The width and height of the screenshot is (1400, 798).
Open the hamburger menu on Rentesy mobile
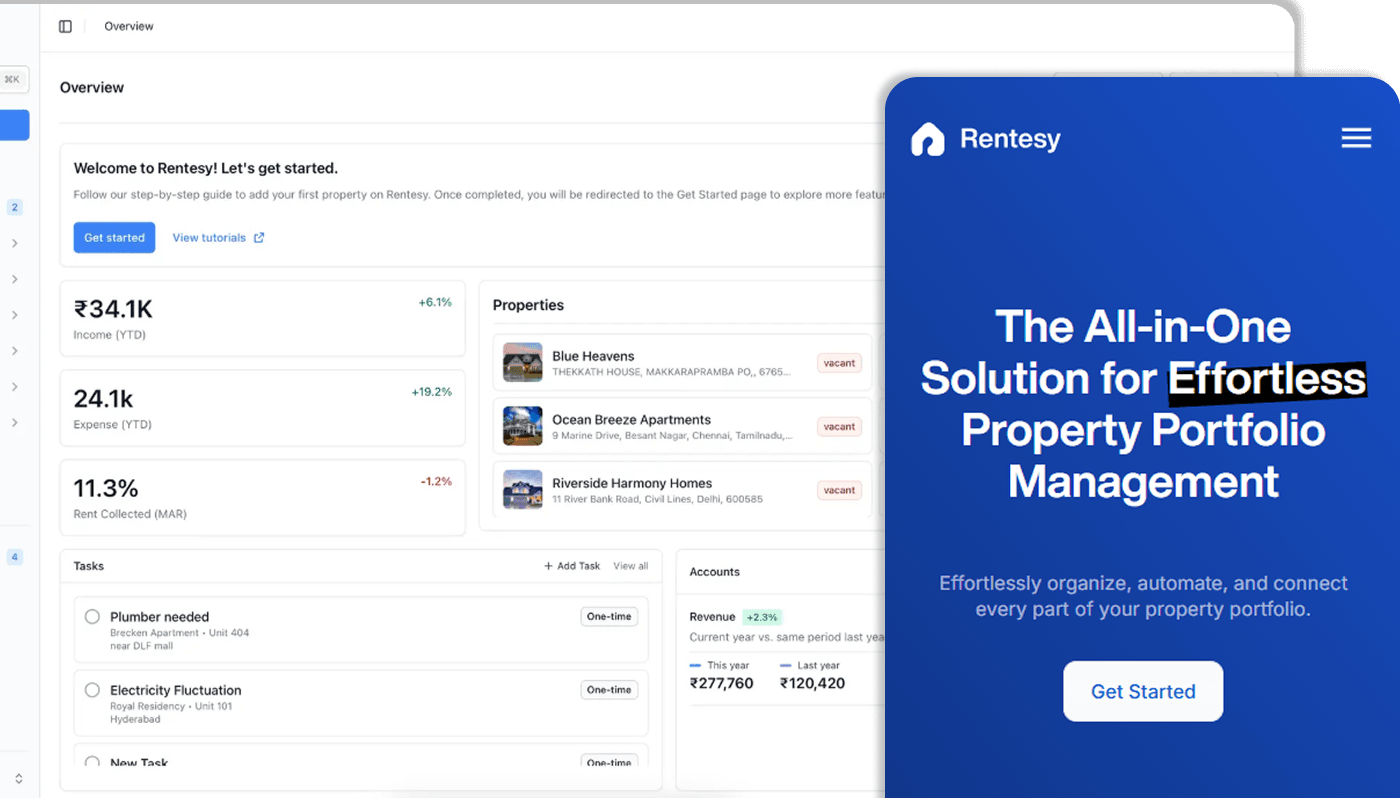(1356, 138)
